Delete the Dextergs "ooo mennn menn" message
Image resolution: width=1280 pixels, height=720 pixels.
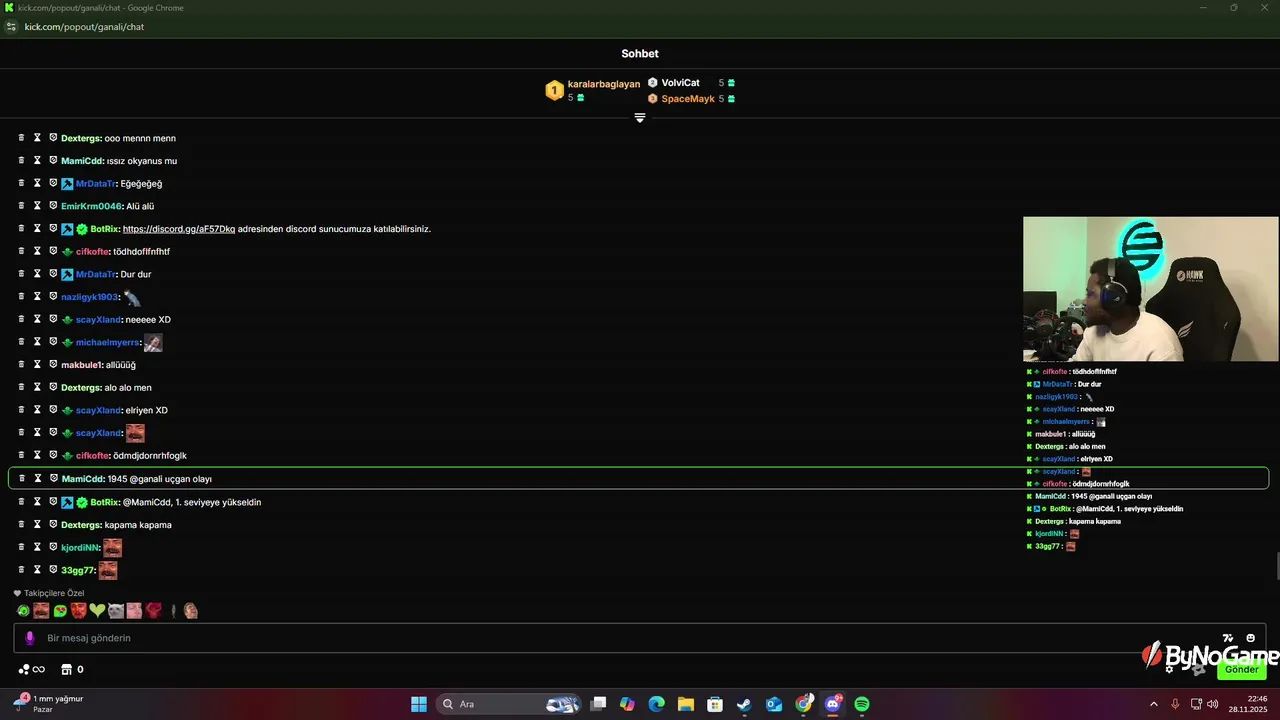pyautogui.click(x=21, y=138)
